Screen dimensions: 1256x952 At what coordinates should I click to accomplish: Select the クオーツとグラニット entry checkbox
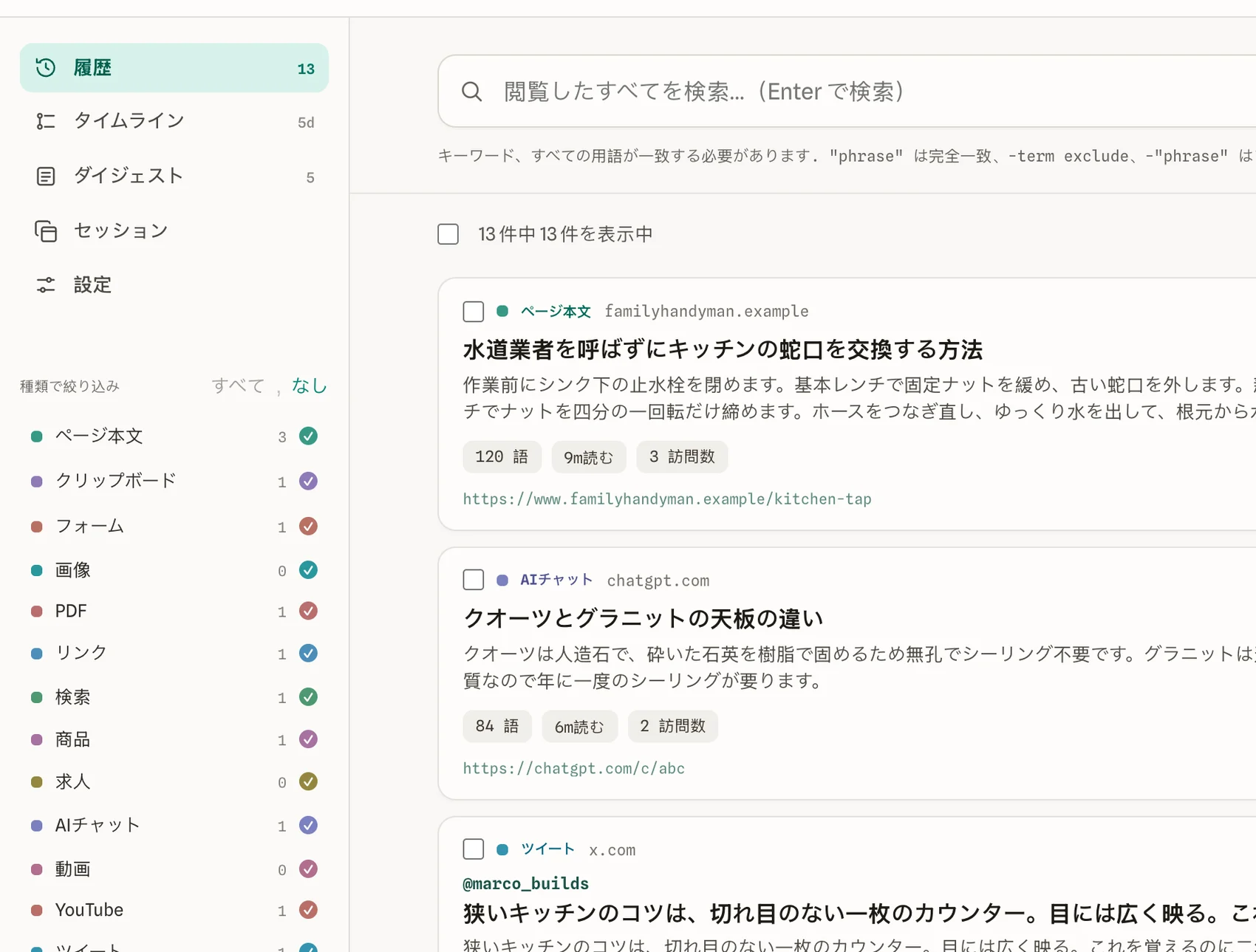coord(474,580)
